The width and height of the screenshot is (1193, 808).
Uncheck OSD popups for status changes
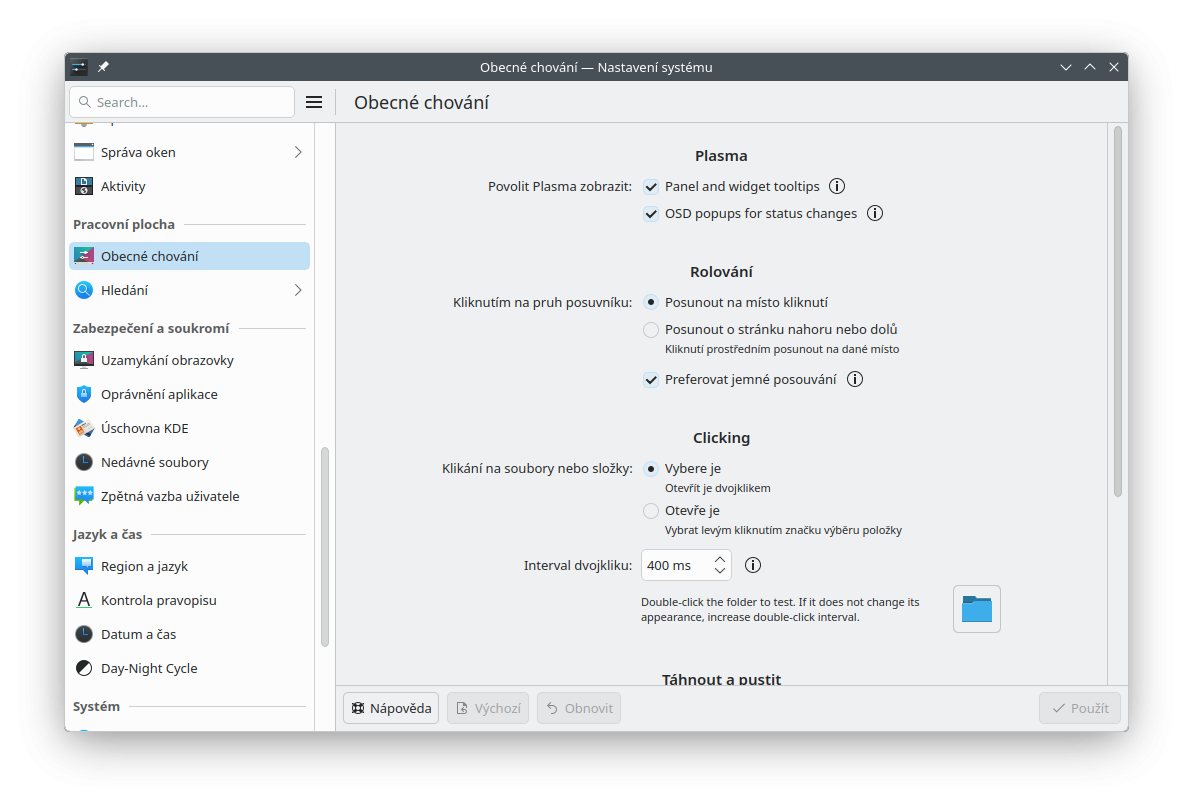click(x=651, y=214)
